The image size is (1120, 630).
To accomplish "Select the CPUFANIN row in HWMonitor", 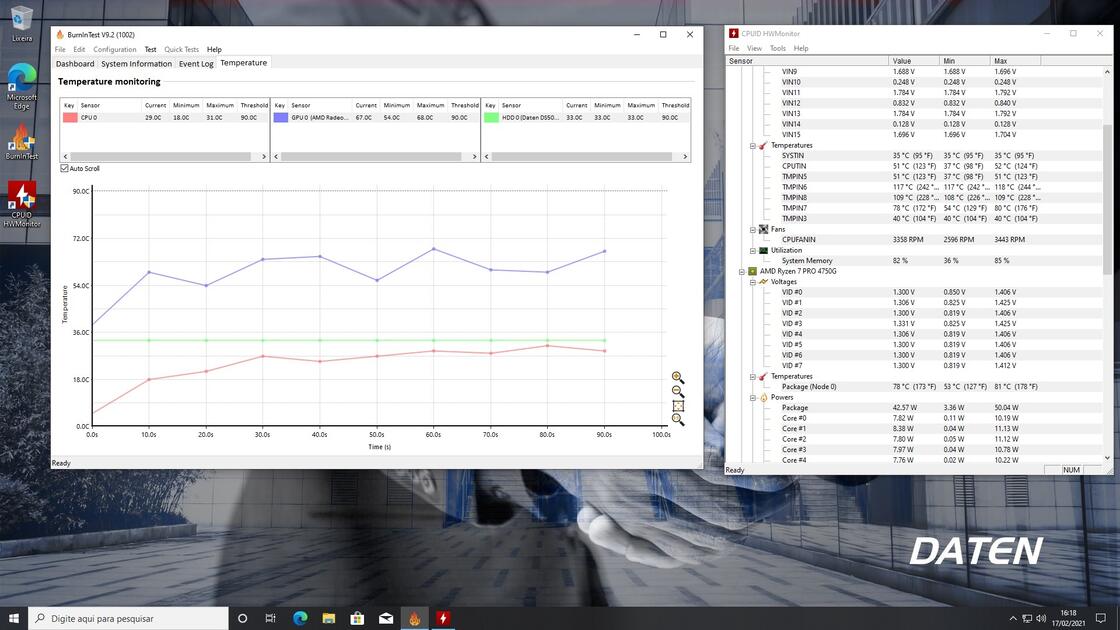I will [914, 239].
